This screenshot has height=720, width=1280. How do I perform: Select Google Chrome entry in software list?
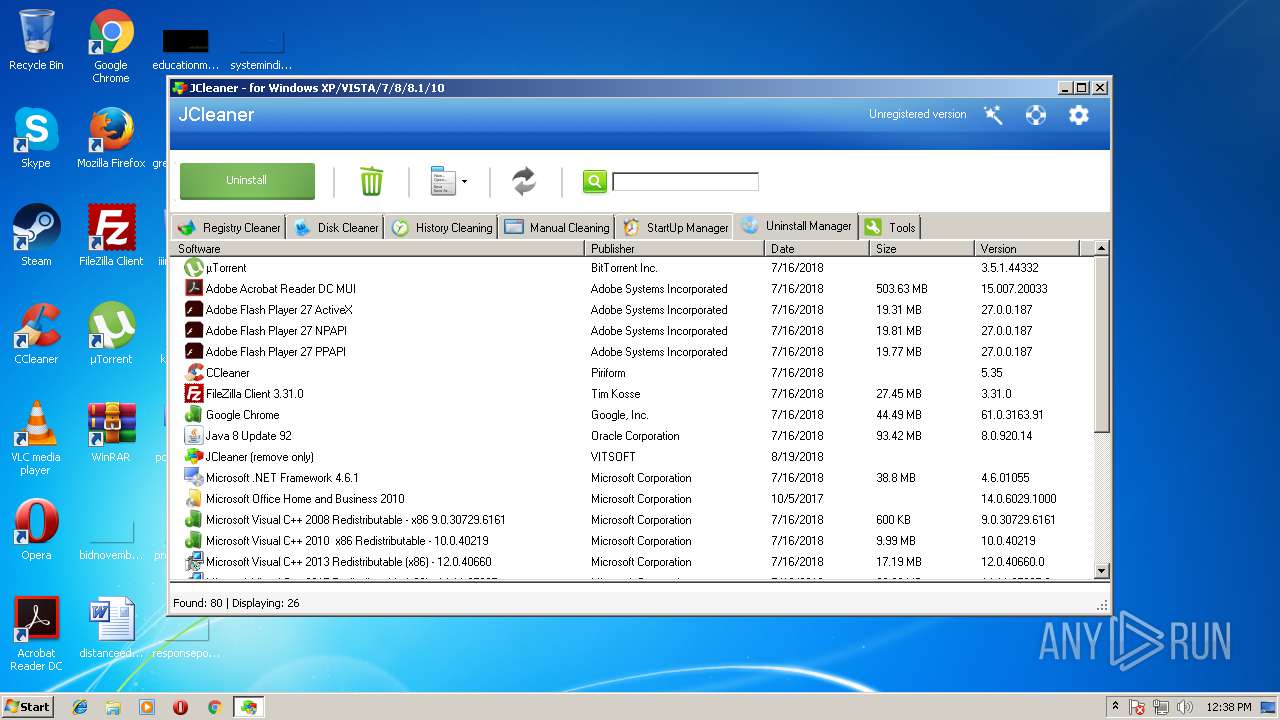tap(632, 415)
